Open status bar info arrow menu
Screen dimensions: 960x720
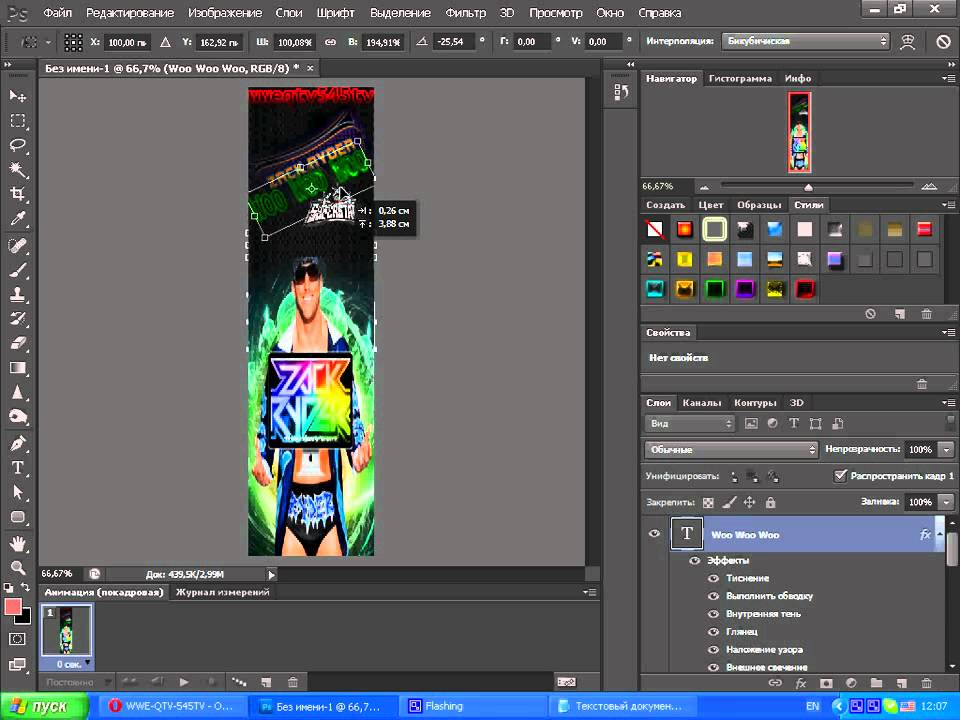tap(271, 574)
